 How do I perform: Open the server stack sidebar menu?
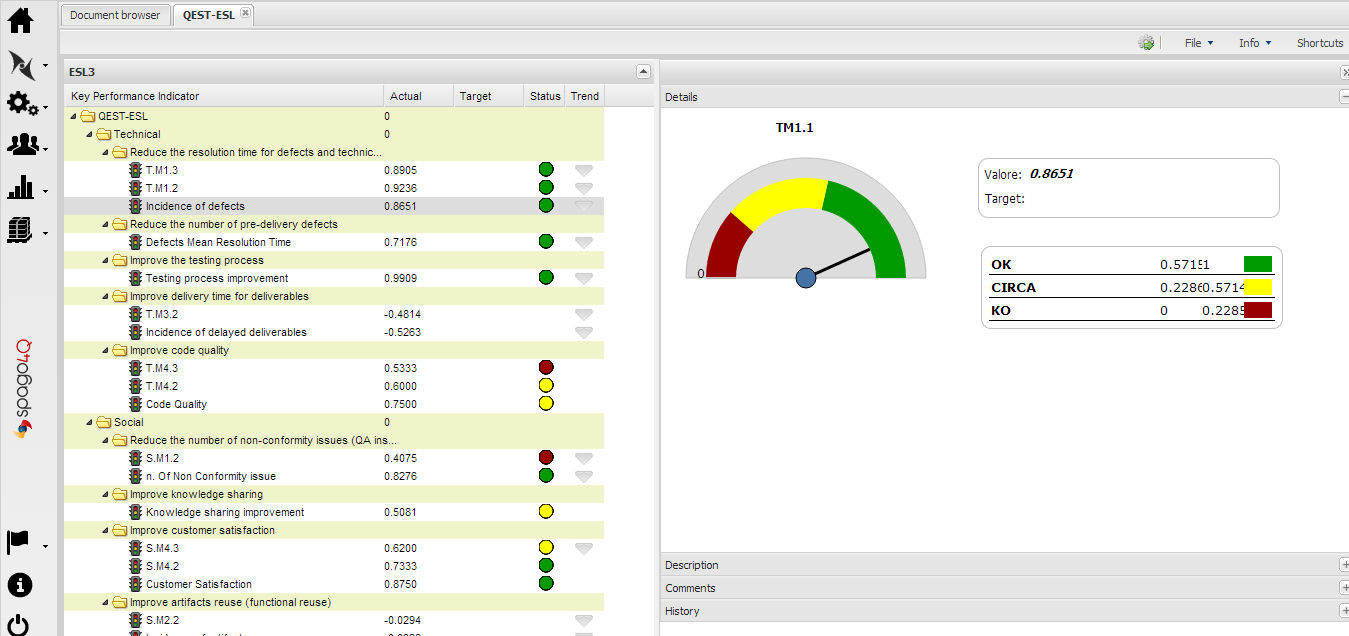click(22, 229)
